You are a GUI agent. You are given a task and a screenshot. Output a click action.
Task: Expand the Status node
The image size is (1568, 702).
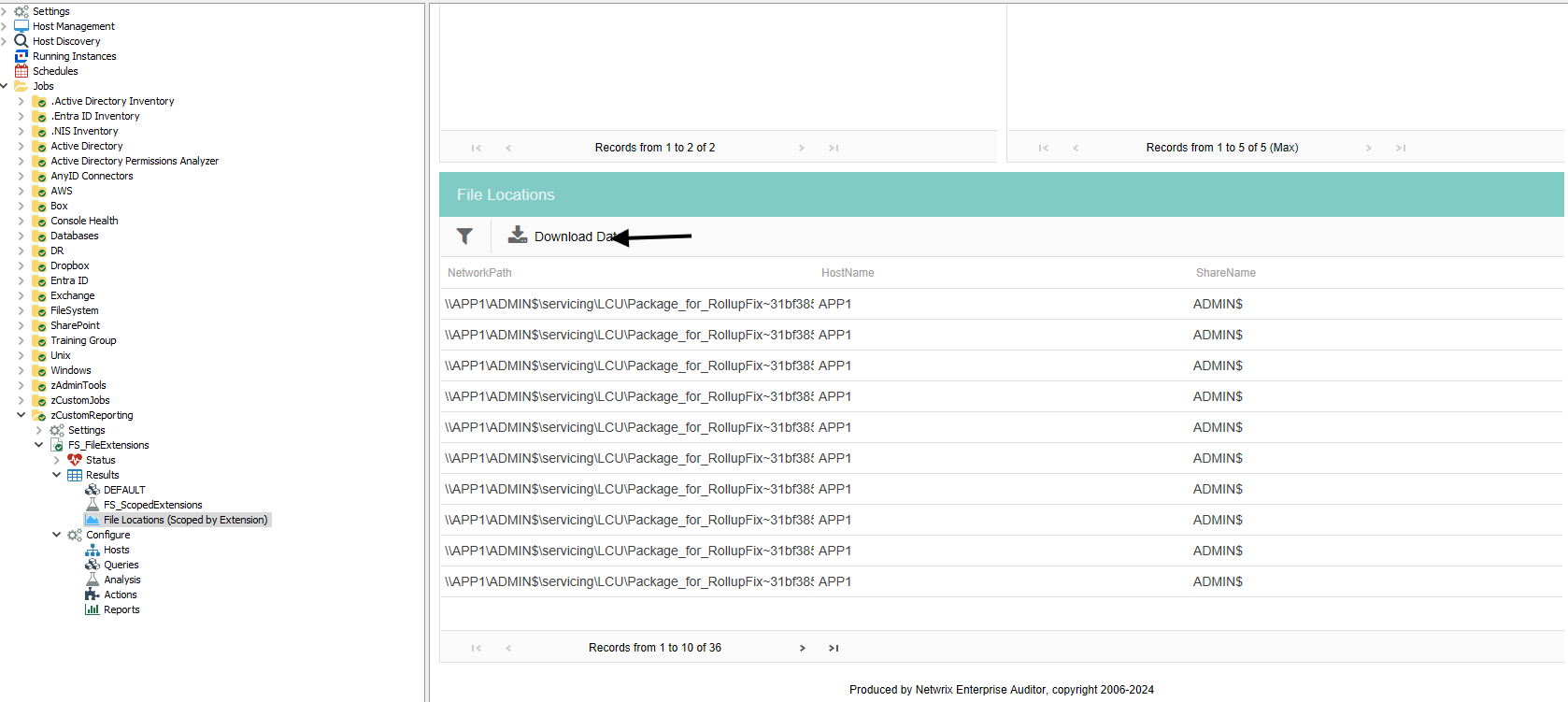[57, 460]
